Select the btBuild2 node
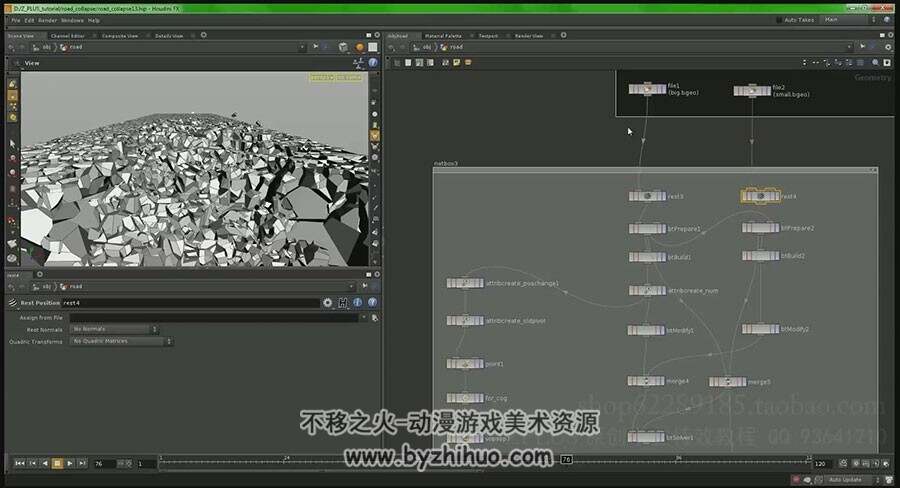 click(760, 255)
